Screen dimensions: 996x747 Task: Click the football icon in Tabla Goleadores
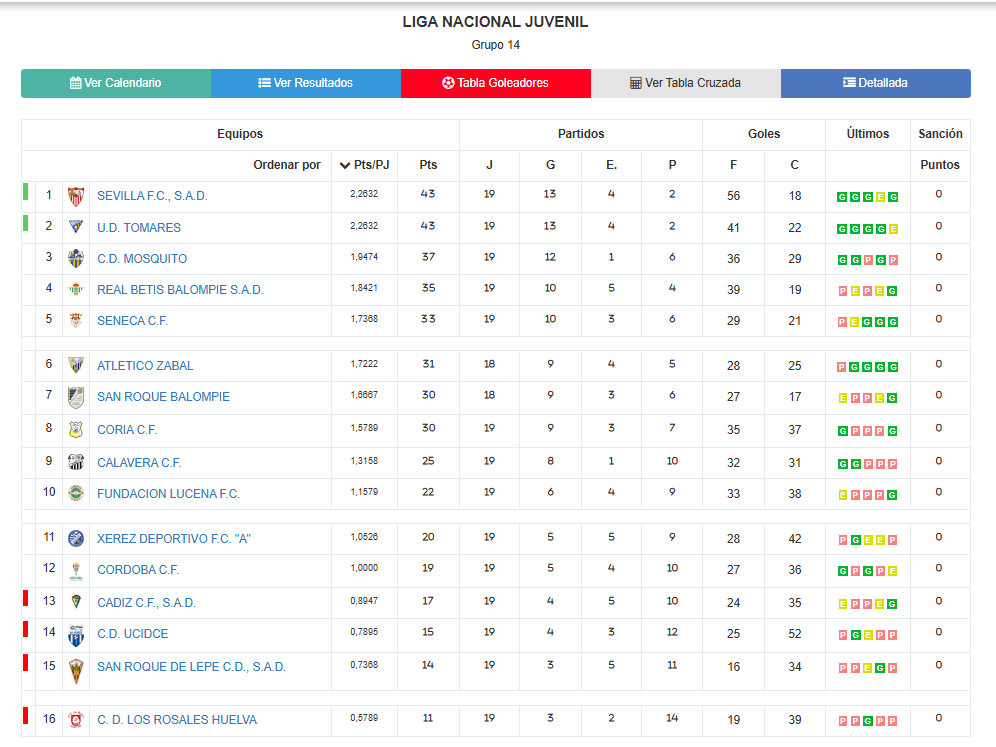coord(448,83)
